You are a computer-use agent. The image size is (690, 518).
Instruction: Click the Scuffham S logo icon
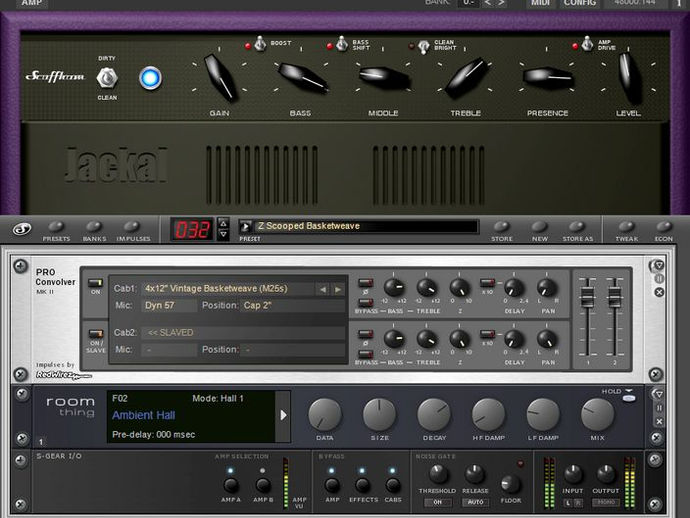[x=22, y=229]
